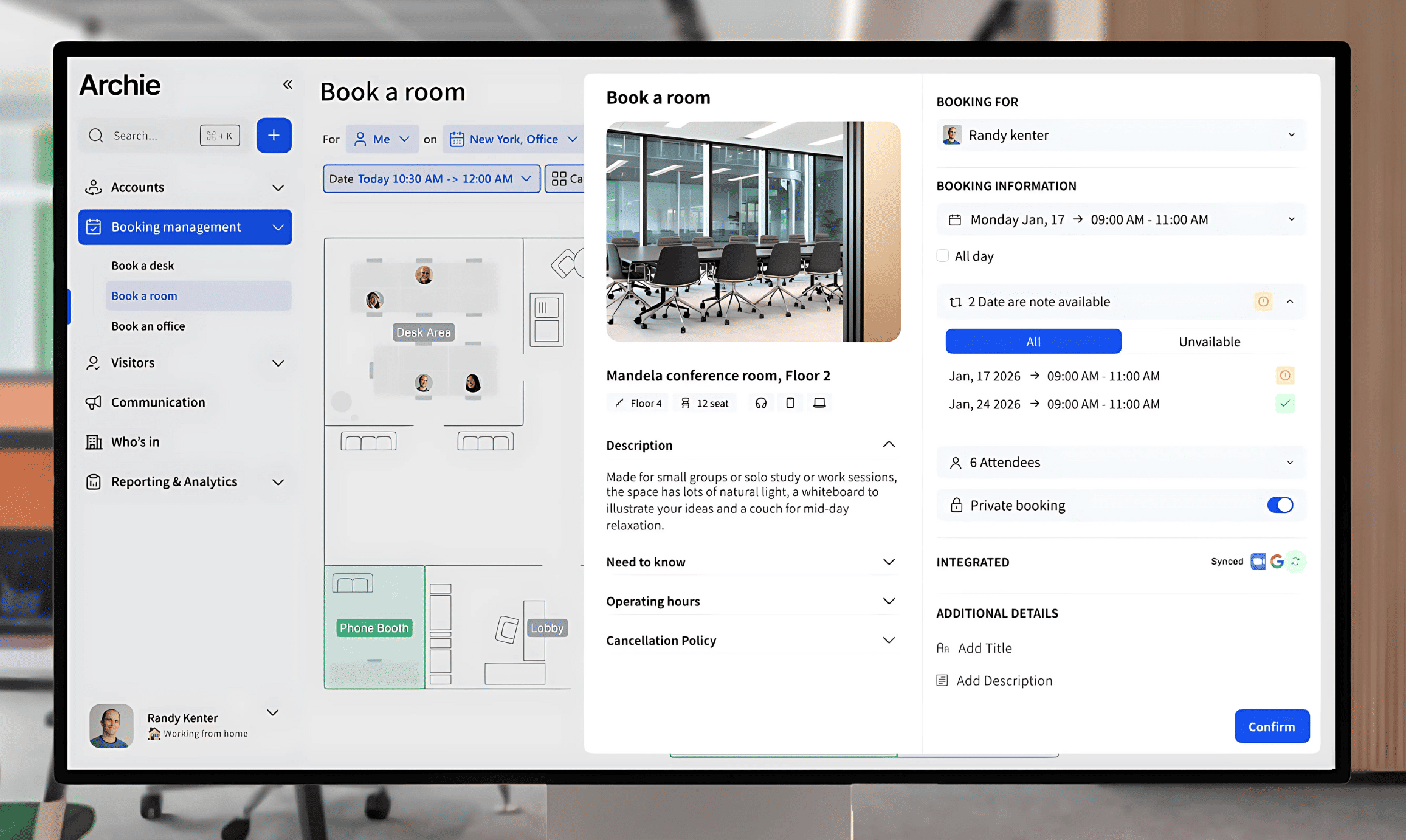1406x840 pixels.
Task: Click the Google integration icon
Action: [x=1277, y=562]
